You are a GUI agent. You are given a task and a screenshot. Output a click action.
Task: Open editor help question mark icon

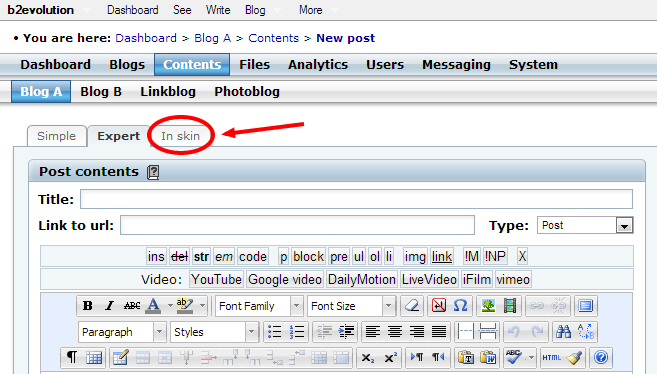click(x=601, y=358)
